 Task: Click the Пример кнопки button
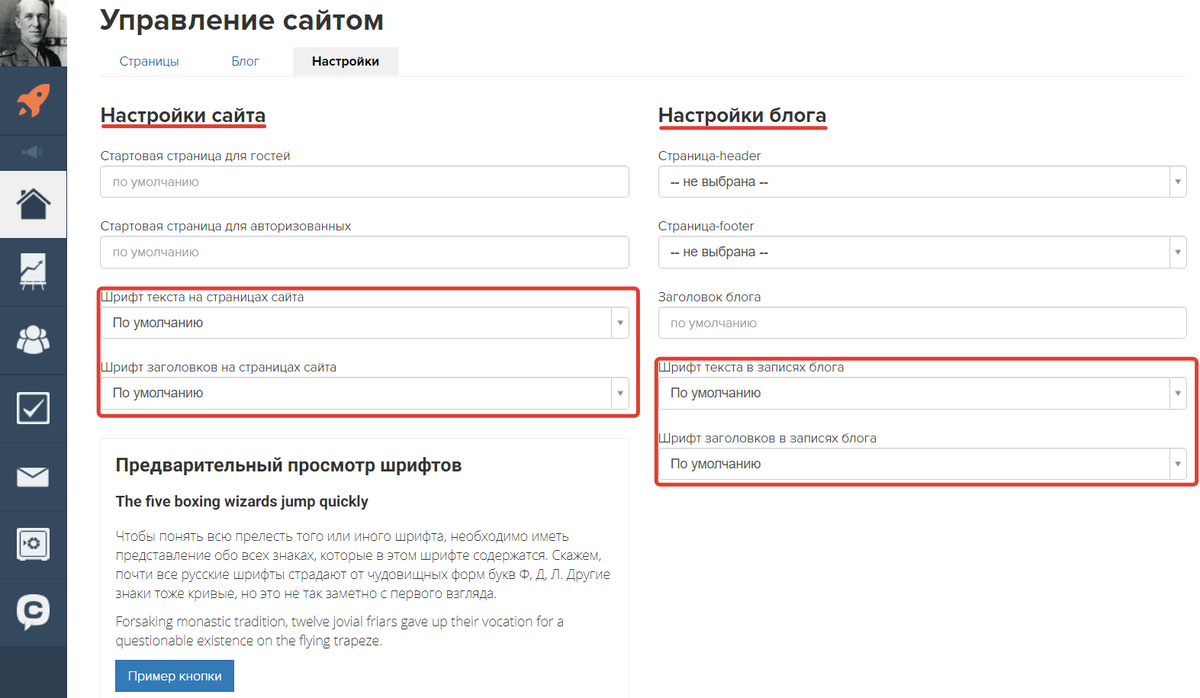(x=175, y=675)
